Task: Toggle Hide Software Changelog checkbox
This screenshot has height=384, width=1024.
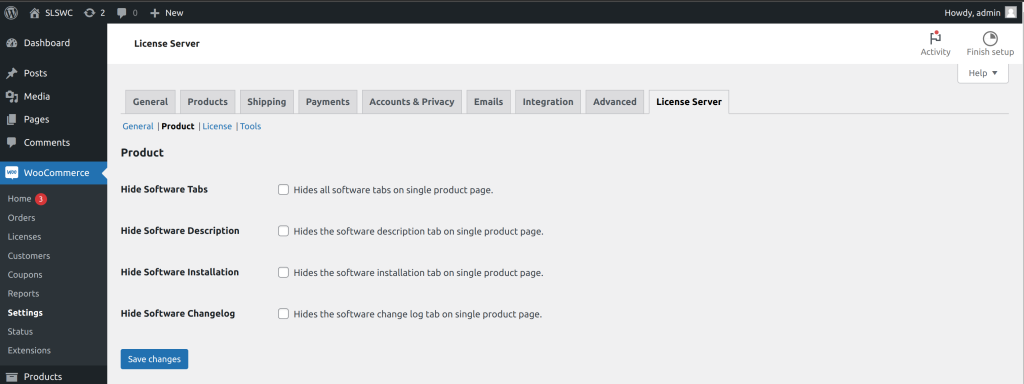Action: coord(283,313)
